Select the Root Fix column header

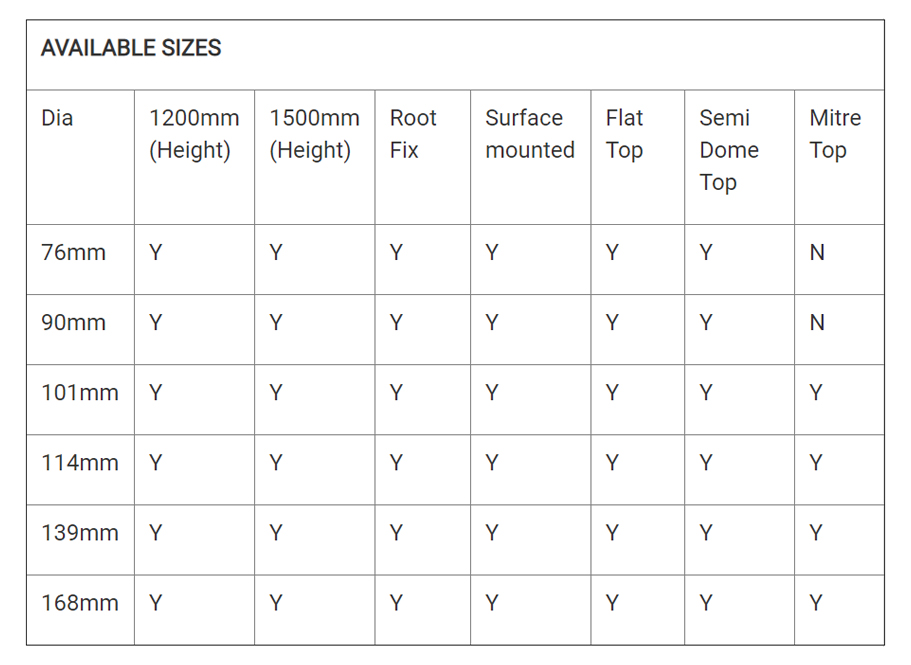point(413,134)
